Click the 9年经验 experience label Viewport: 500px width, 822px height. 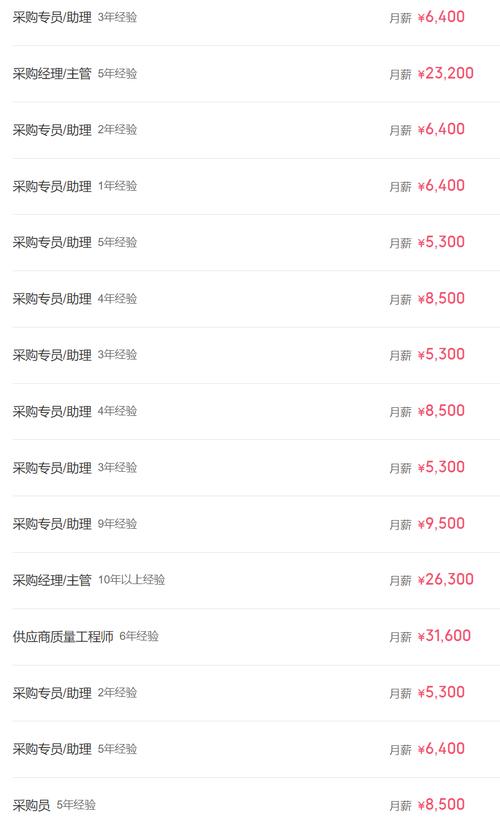(x=117, y=524)
